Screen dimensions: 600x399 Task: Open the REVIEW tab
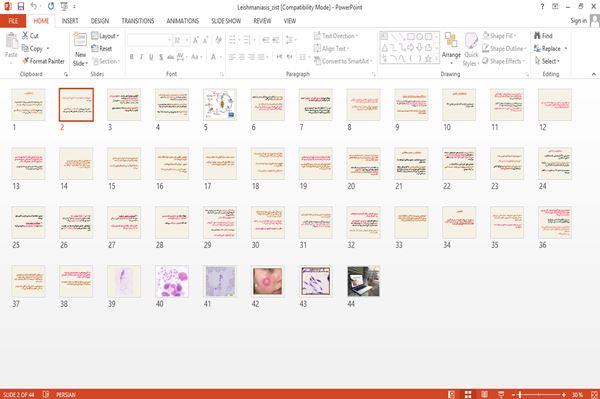point(262,21)
